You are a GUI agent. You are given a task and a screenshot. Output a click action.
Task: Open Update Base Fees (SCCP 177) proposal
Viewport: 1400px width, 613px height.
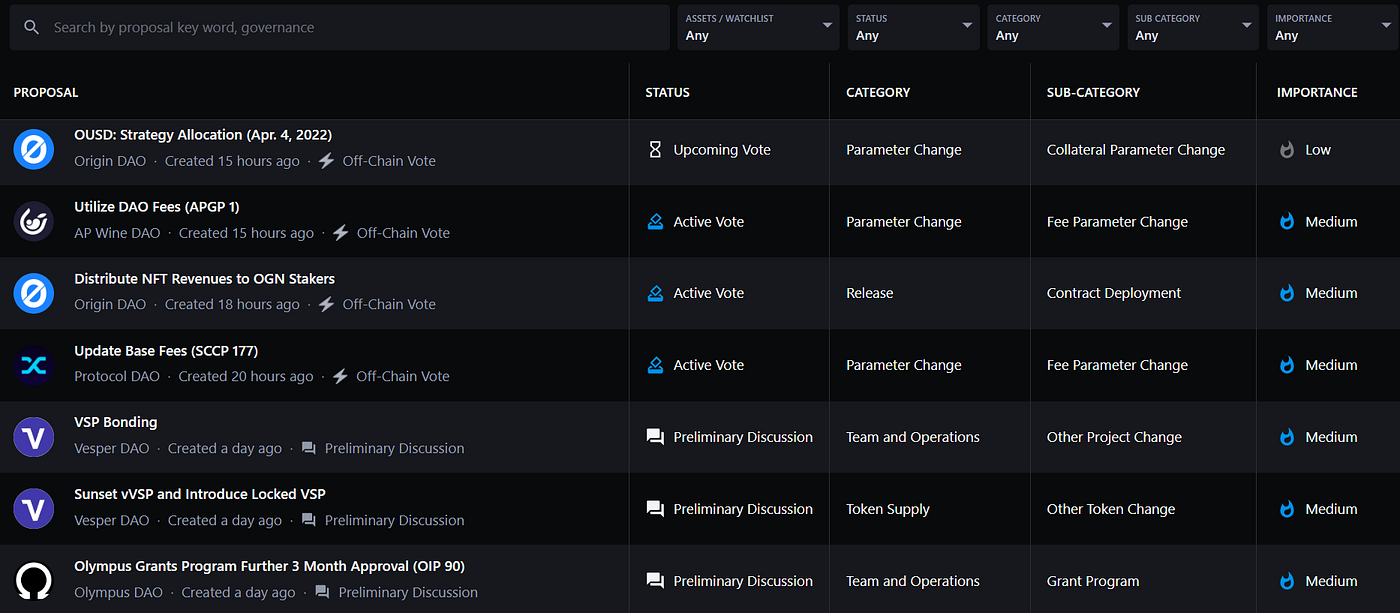click(166, 351)
